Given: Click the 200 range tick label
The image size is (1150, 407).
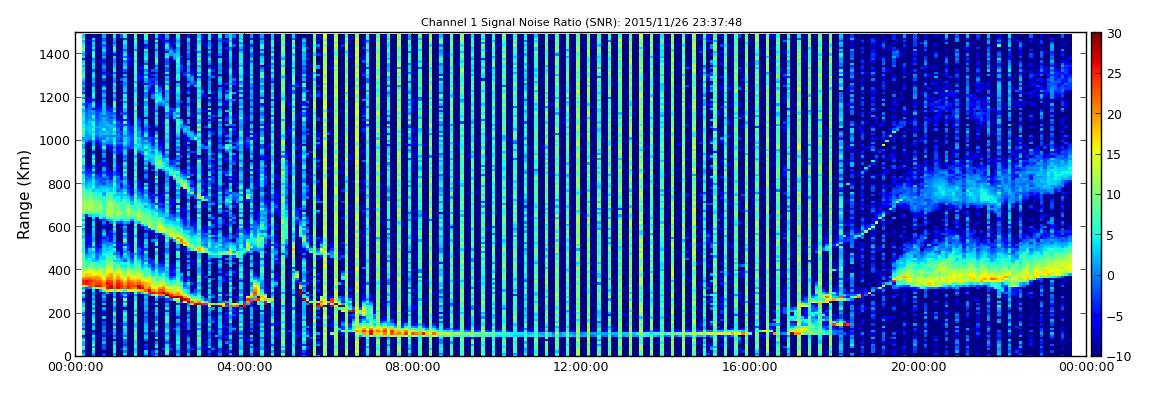Looking at the screenshot, I should [61, 314].
